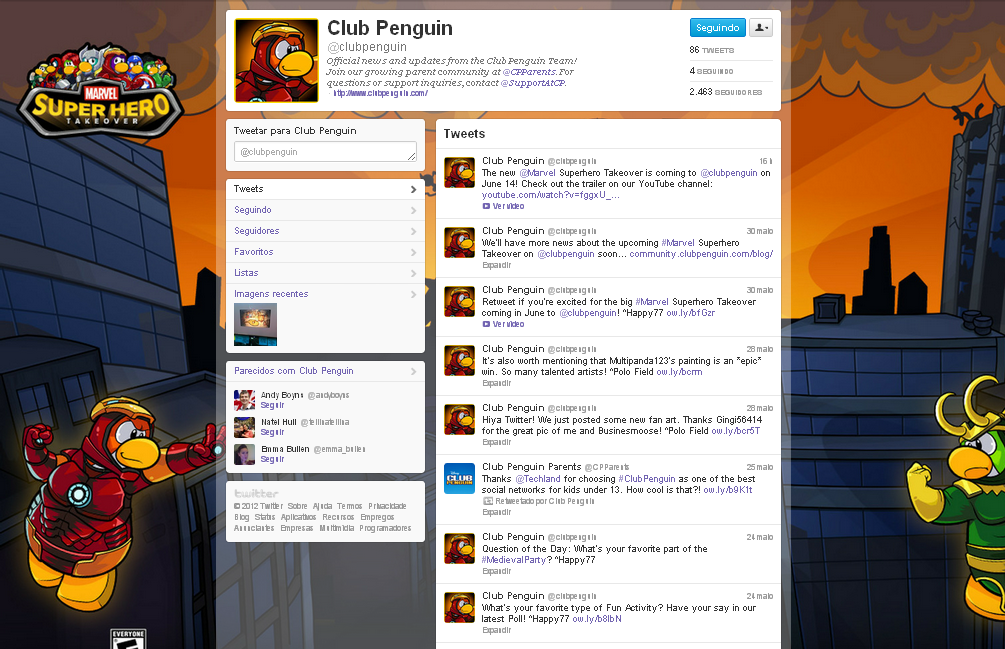Open Listas in sidebar
This screenshot has height=649, width=1005.
[326, 273]
